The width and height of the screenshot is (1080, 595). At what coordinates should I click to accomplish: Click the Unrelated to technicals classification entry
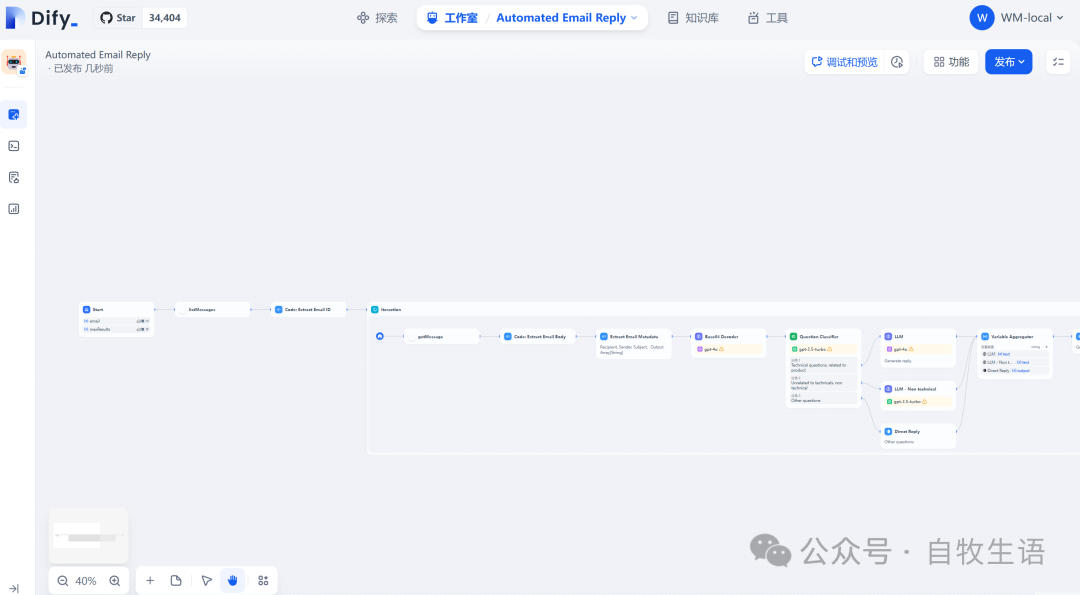[x=824, y=383]
